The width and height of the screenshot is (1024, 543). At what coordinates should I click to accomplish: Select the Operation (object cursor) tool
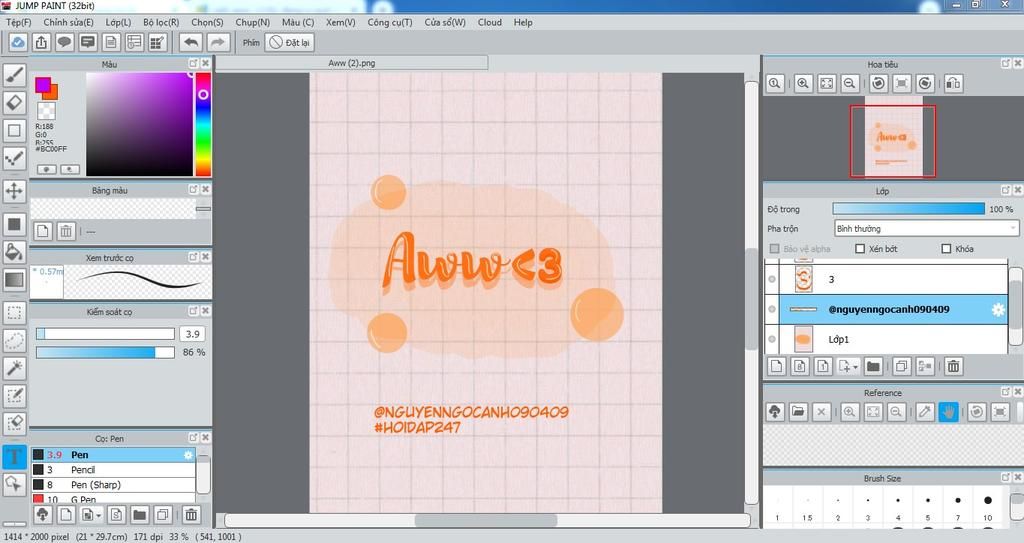click(14, 484)
